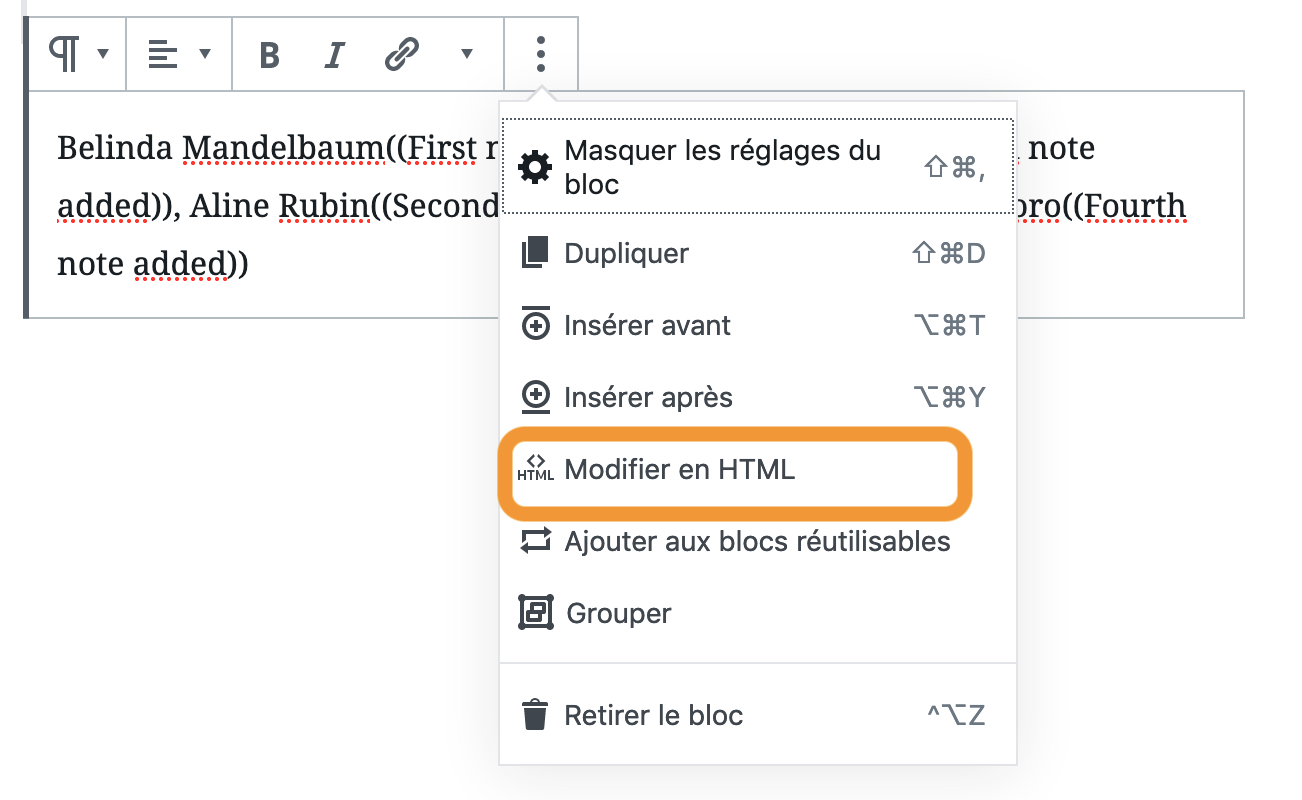The width and height of the screenshot is (1302, 800).
Task: Expand the alignment options dropdown arrow
Action: [205, 54]
